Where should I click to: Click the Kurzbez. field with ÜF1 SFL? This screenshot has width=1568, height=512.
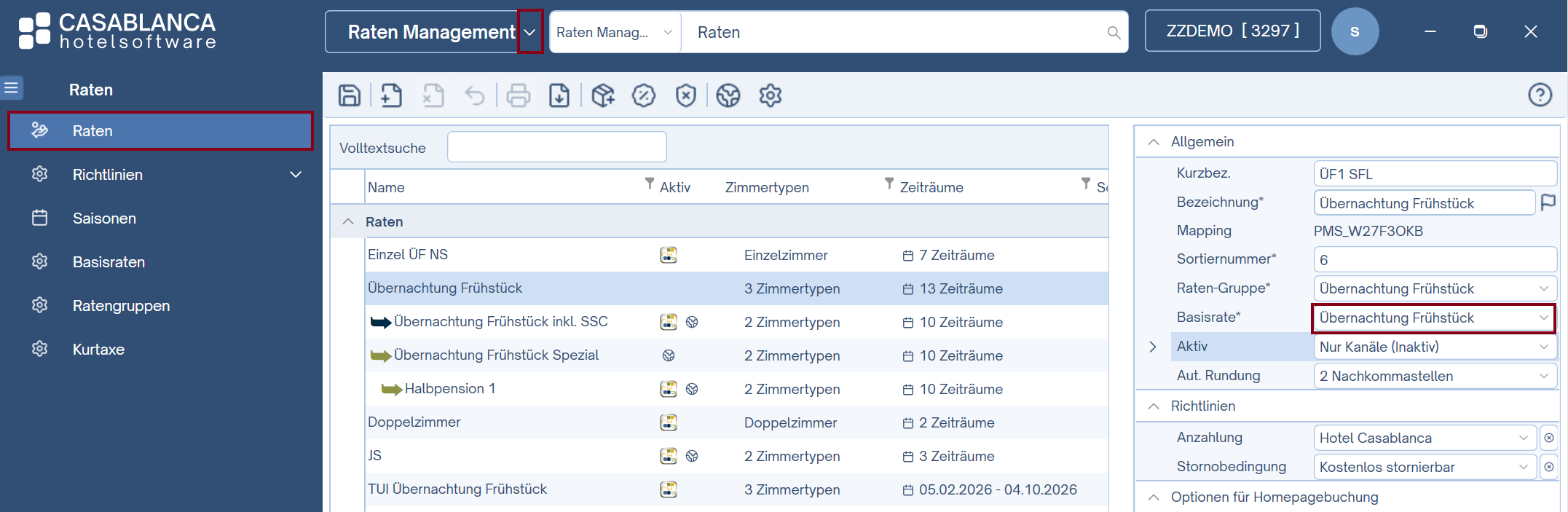click(x=1435, y=174)
